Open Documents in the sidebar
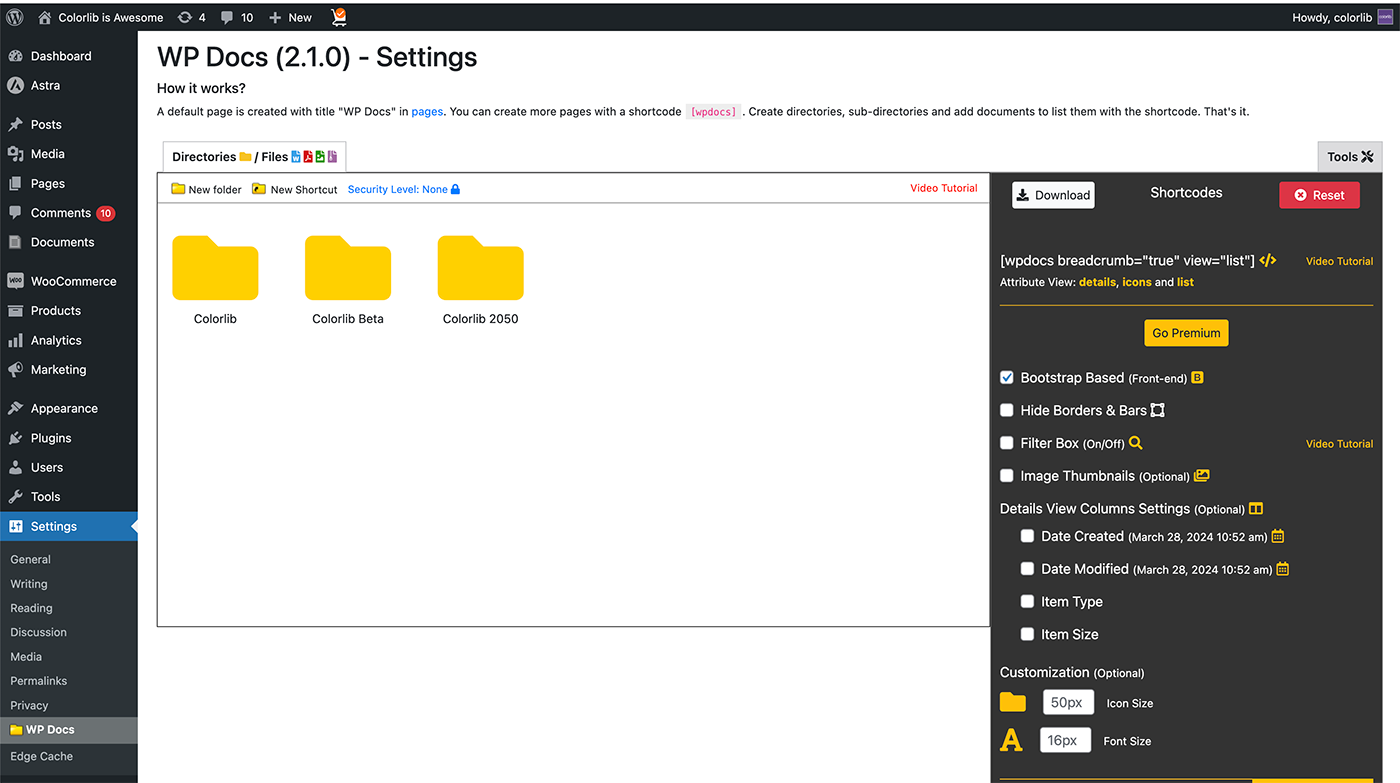 click(x=69, y=242)
